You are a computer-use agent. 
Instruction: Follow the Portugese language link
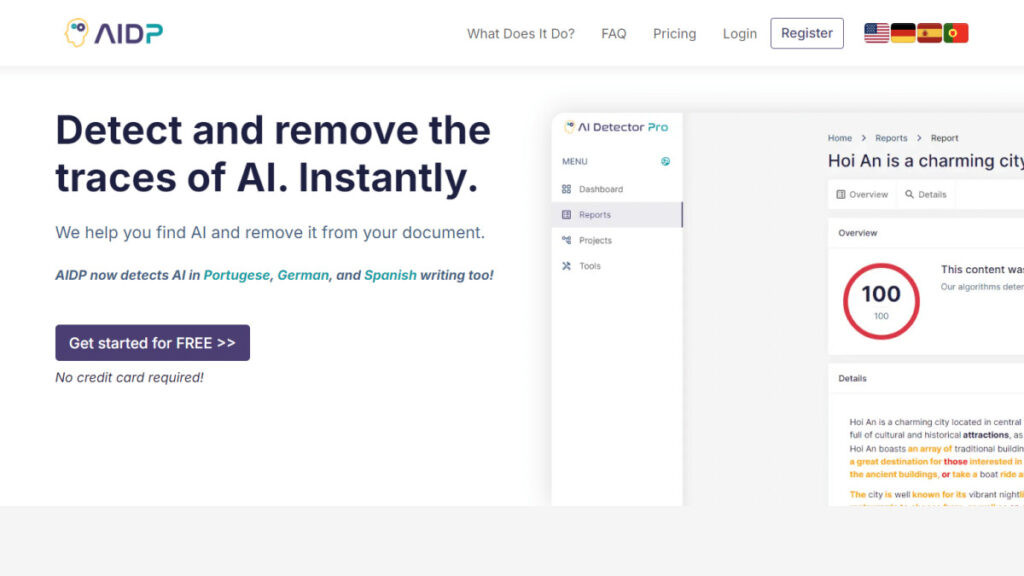[x=236, y=276]
